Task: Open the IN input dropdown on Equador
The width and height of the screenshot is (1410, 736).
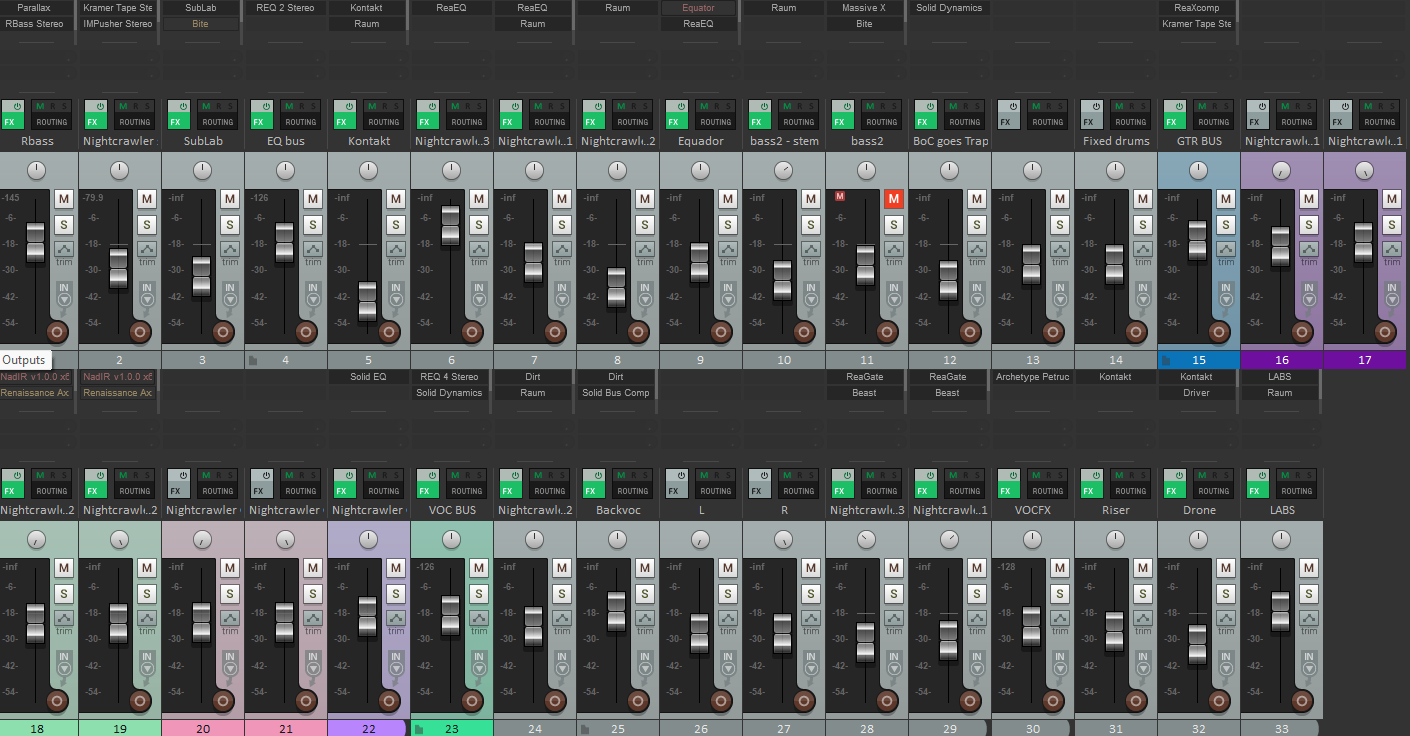Action: point(728,294)
